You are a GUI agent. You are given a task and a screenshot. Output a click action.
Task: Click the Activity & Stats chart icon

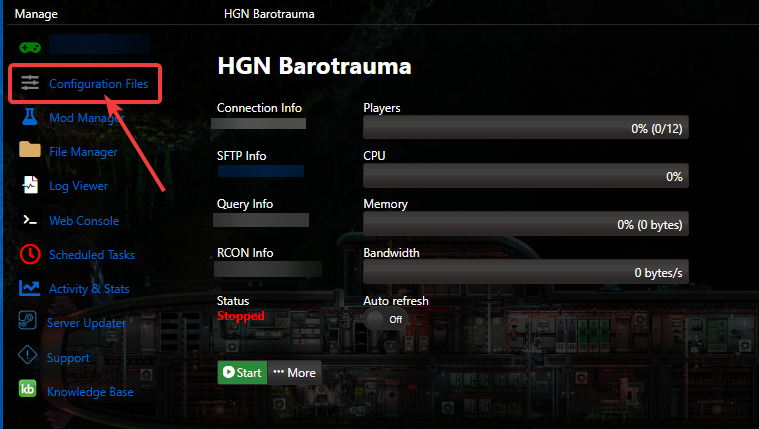pos(30,288)
